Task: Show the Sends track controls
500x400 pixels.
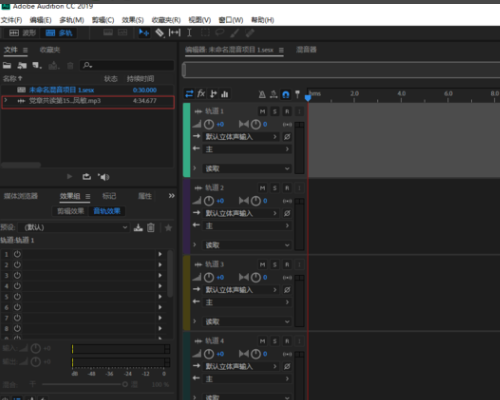Action: pyautogui.click(x=213, y=94)
